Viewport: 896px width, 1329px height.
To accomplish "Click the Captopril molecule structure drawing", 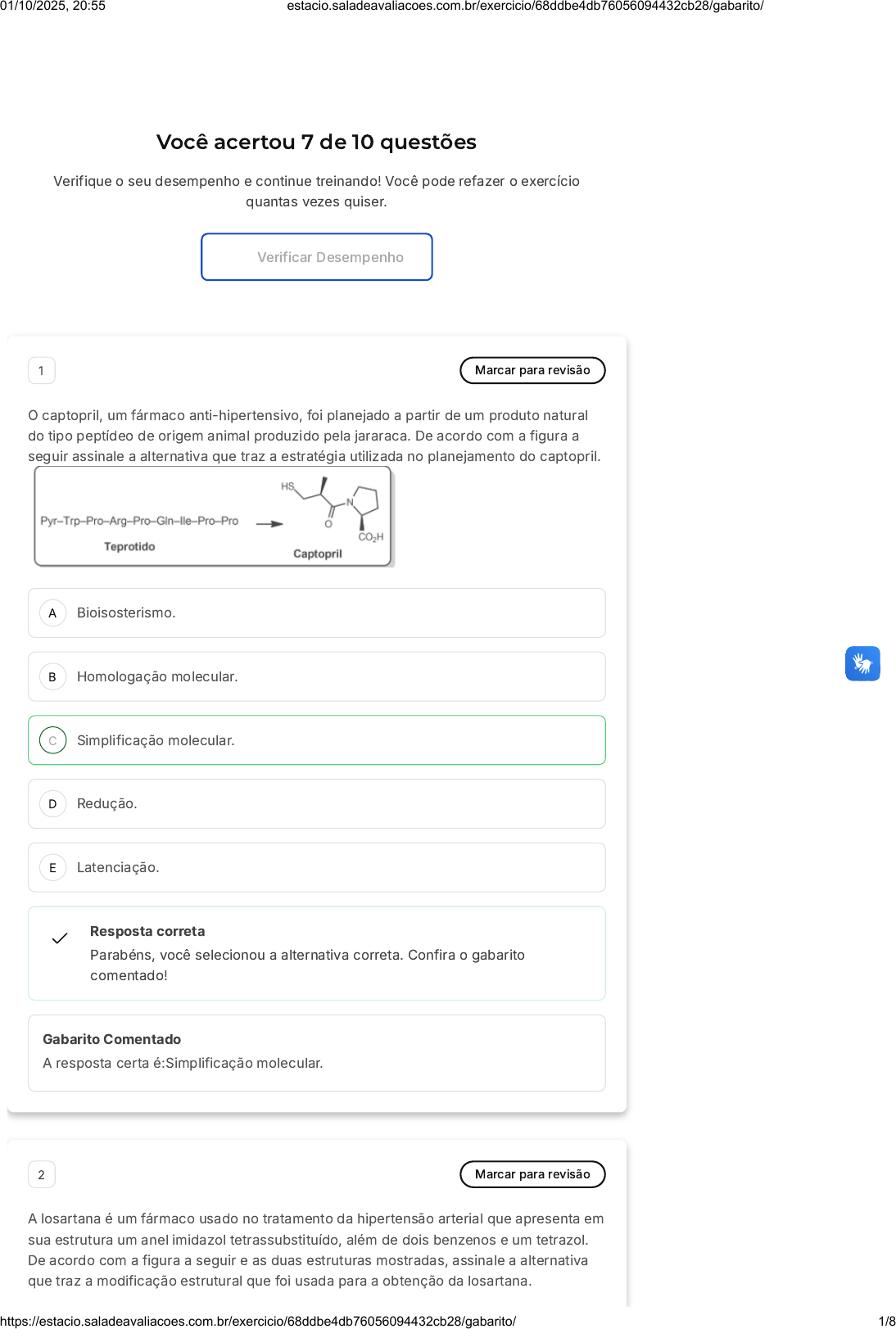I will pyautogui.click(x=337, y=510).
